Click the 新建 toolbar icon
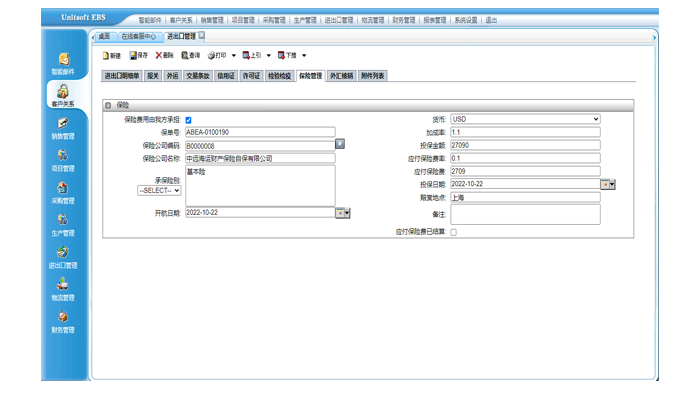700x400 pixels. coord(112,56)
